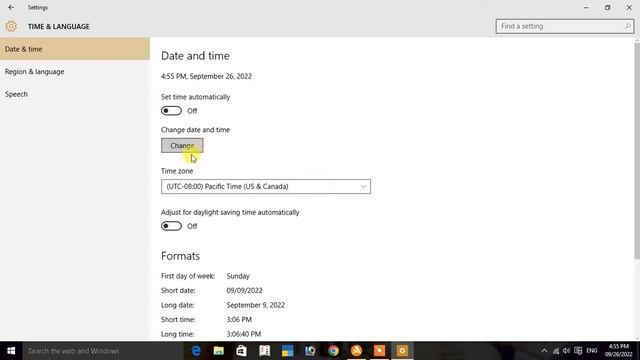Click the Change date and time button
Screen dimensions: 640x360
pyautogui.click(x=182, y=145)
